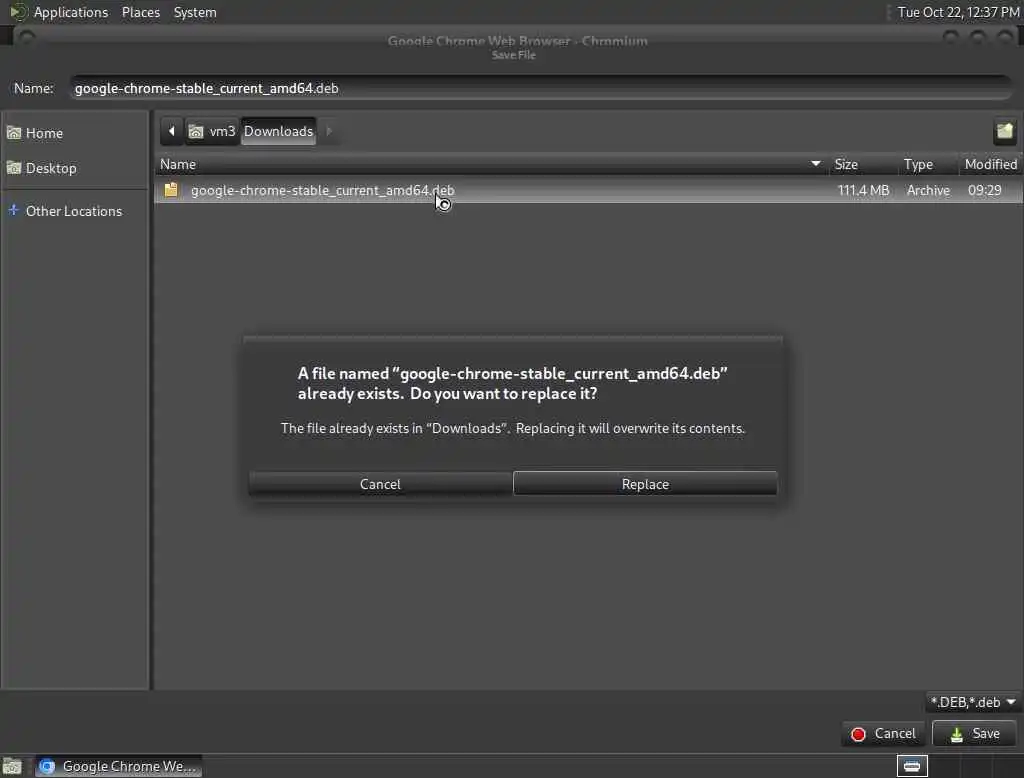Screen dimensions: 1024x778
Task: Click the archive icon of the .deb file
Action: click(x=171, y=190)
